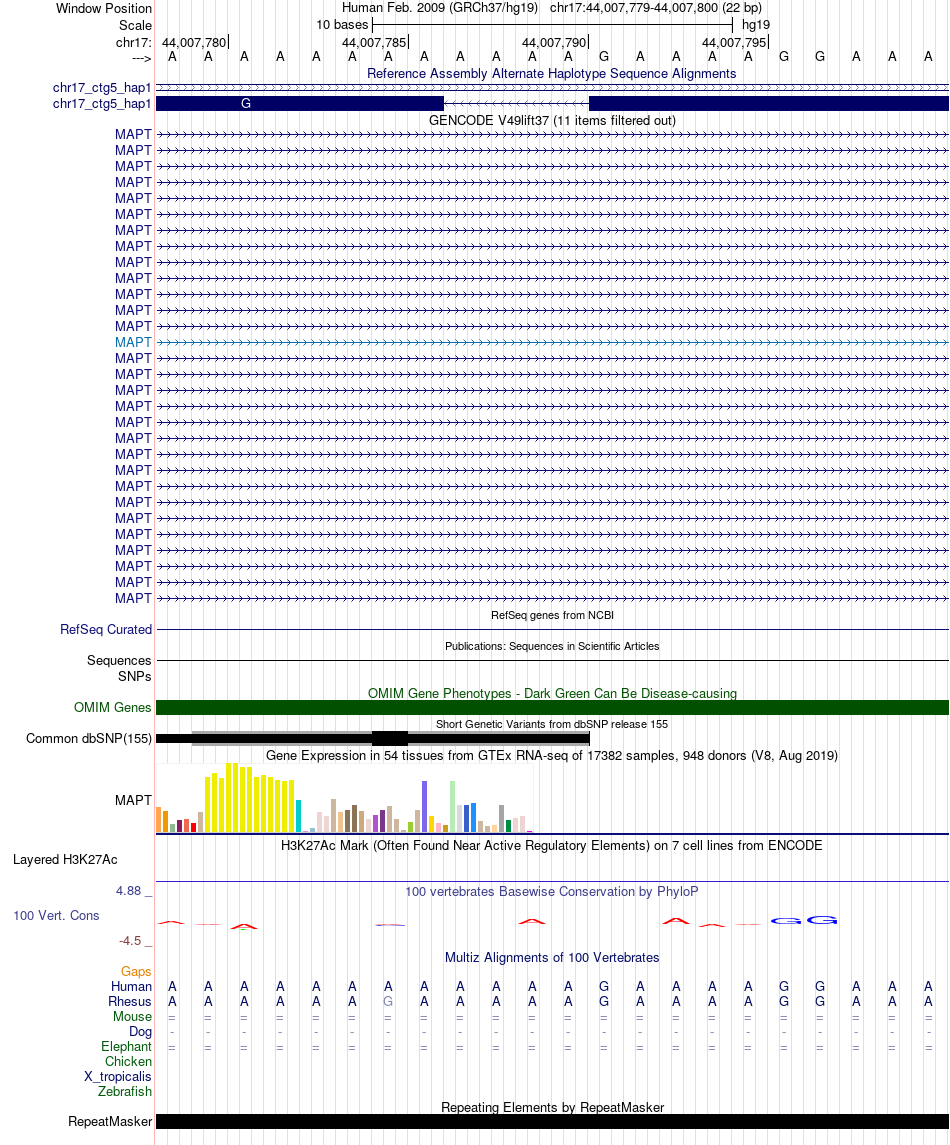Select the 44,007,790 ruler coordinate
Screen dimensions: 950x1145
[x=554, y=42]
